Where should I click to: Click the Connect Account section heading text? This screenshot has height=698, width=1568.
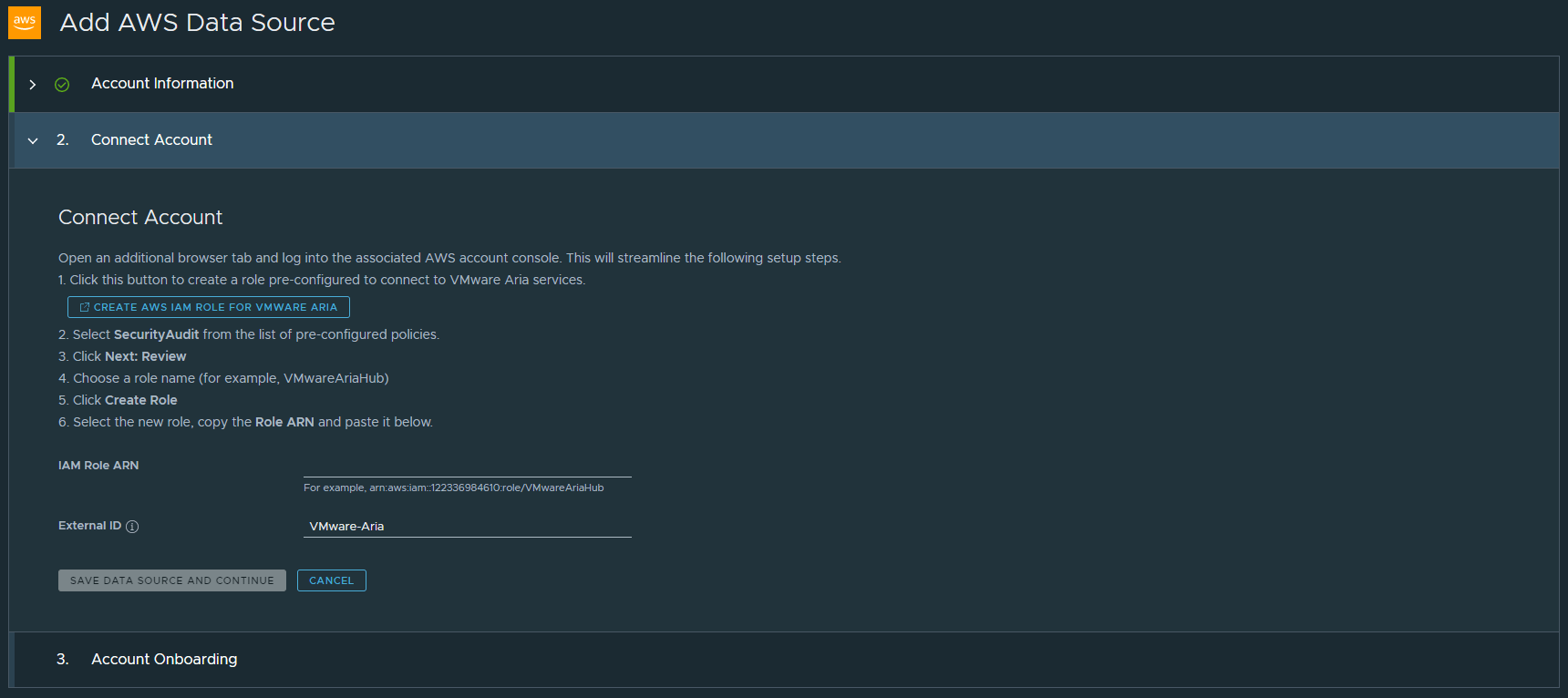[140, 217]
